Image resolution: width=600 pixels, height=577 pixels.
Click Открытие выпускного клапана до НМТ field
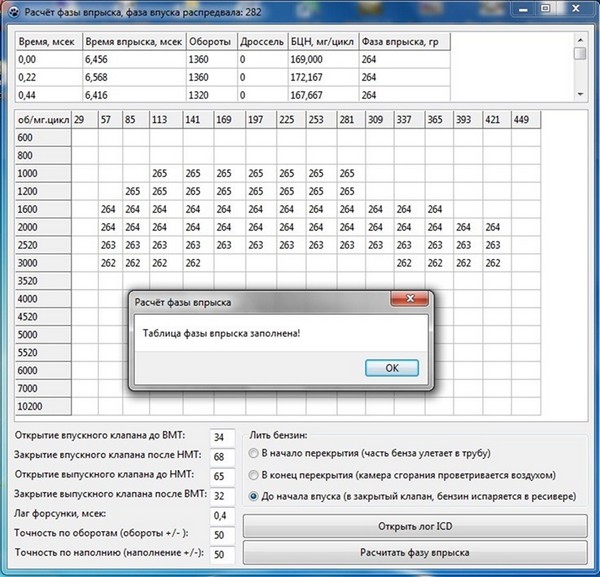click(x=222, y=476)
